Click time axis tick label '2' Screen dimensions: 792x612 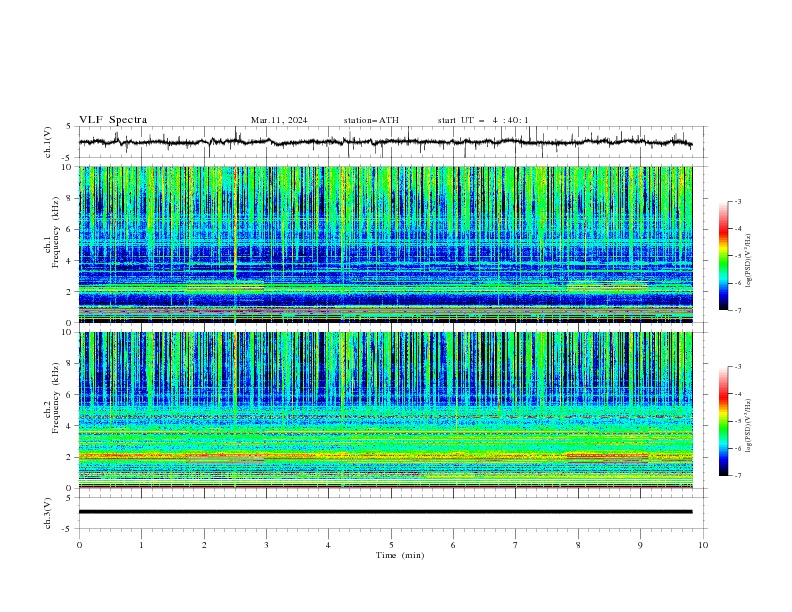click(204, 545)
